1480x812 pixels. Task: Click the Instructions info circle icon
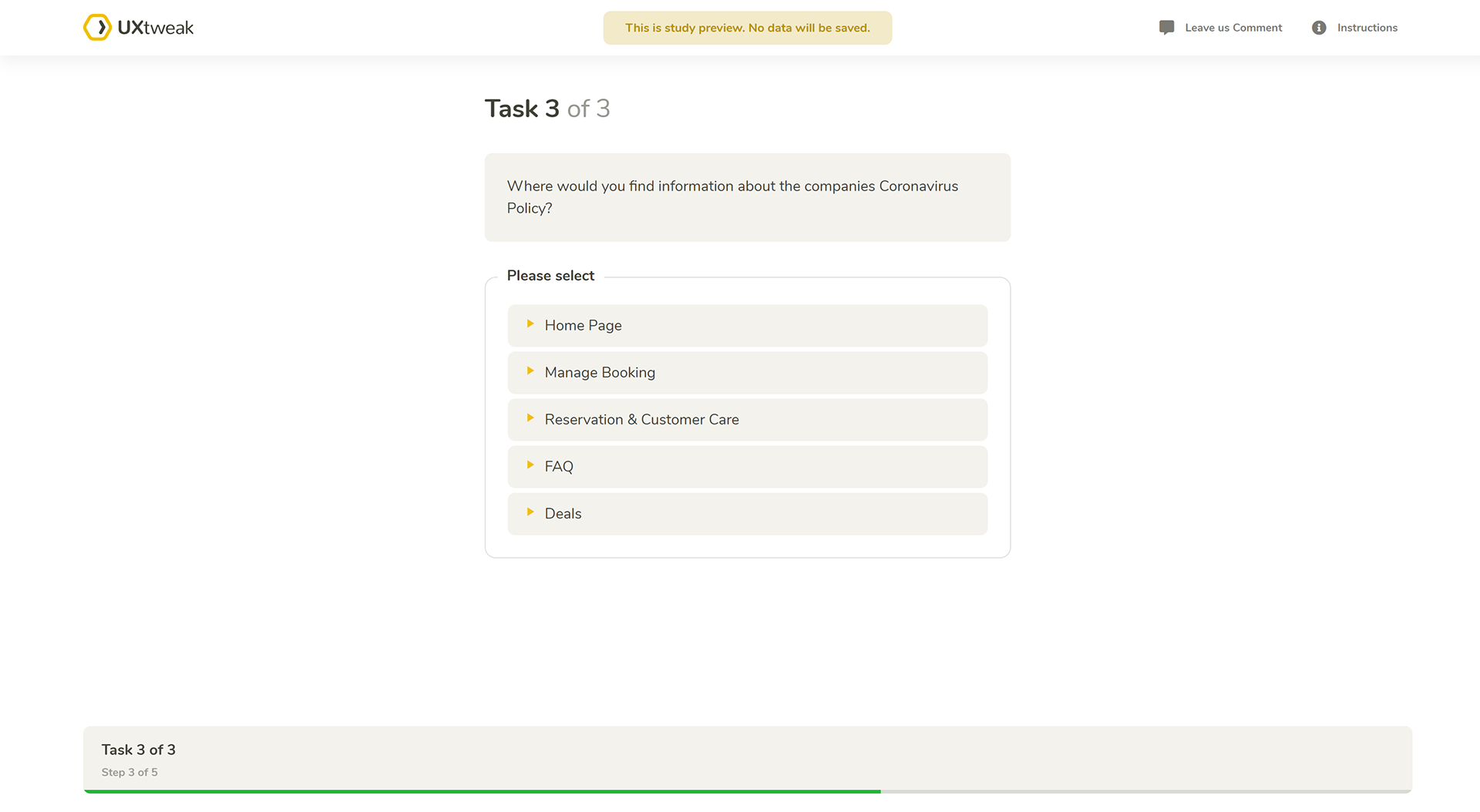pos(1319,28)
